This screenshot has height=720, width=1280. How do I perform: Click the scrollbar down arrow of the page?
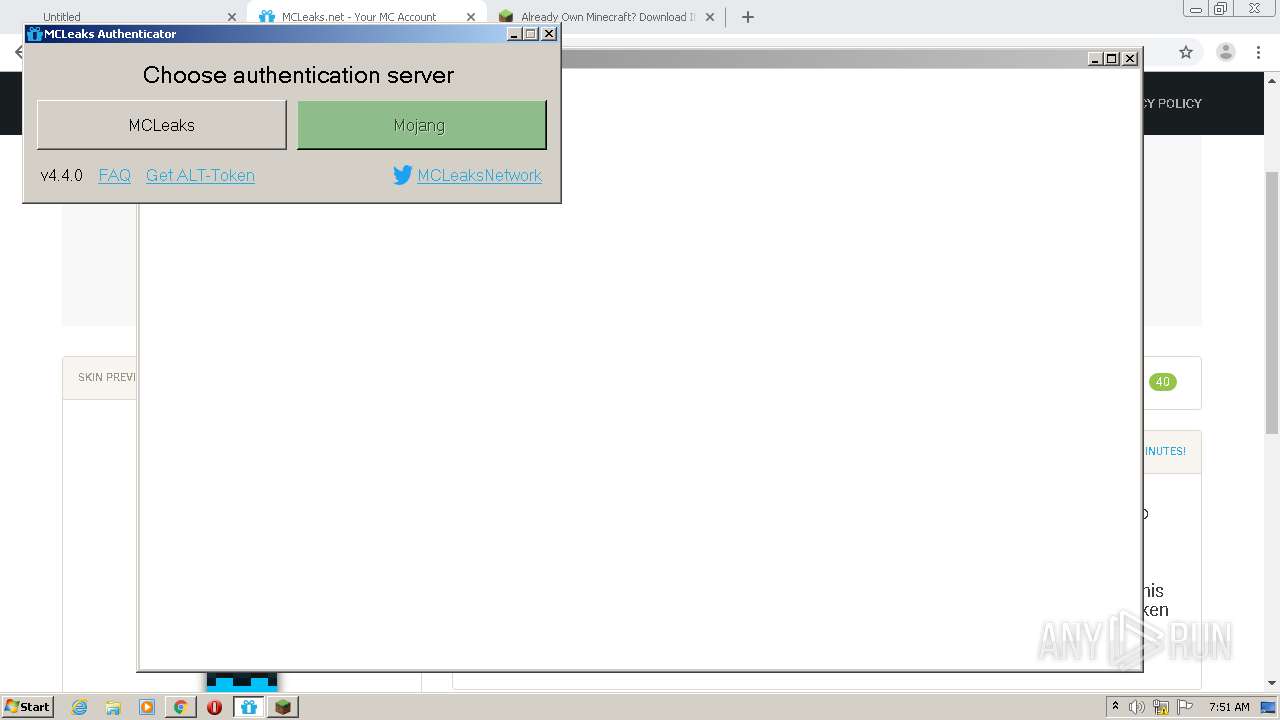(1272, 684)
